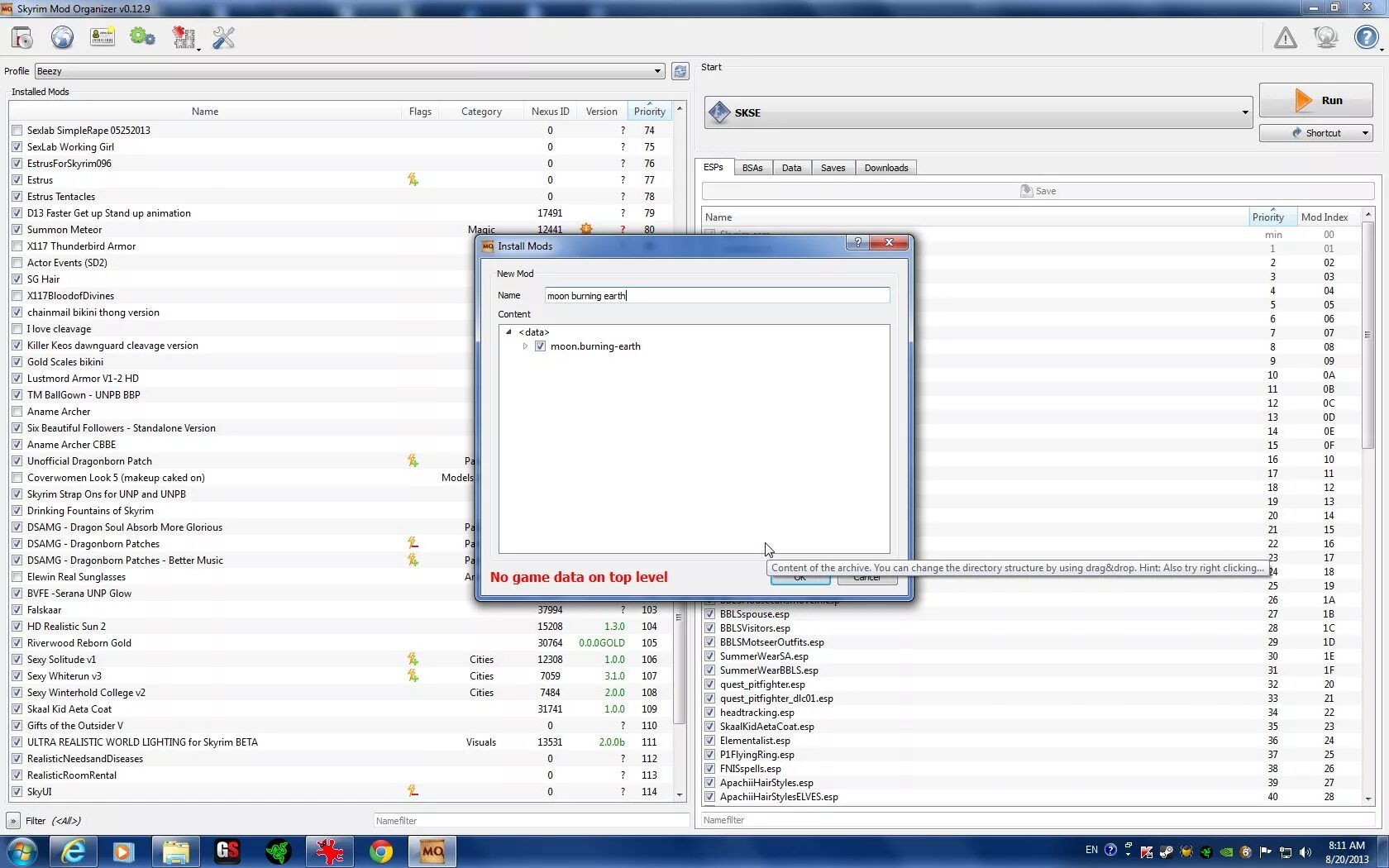
Task: Click the puzzle-piece Tools toolbar icon
Action: tap(184, 37)
